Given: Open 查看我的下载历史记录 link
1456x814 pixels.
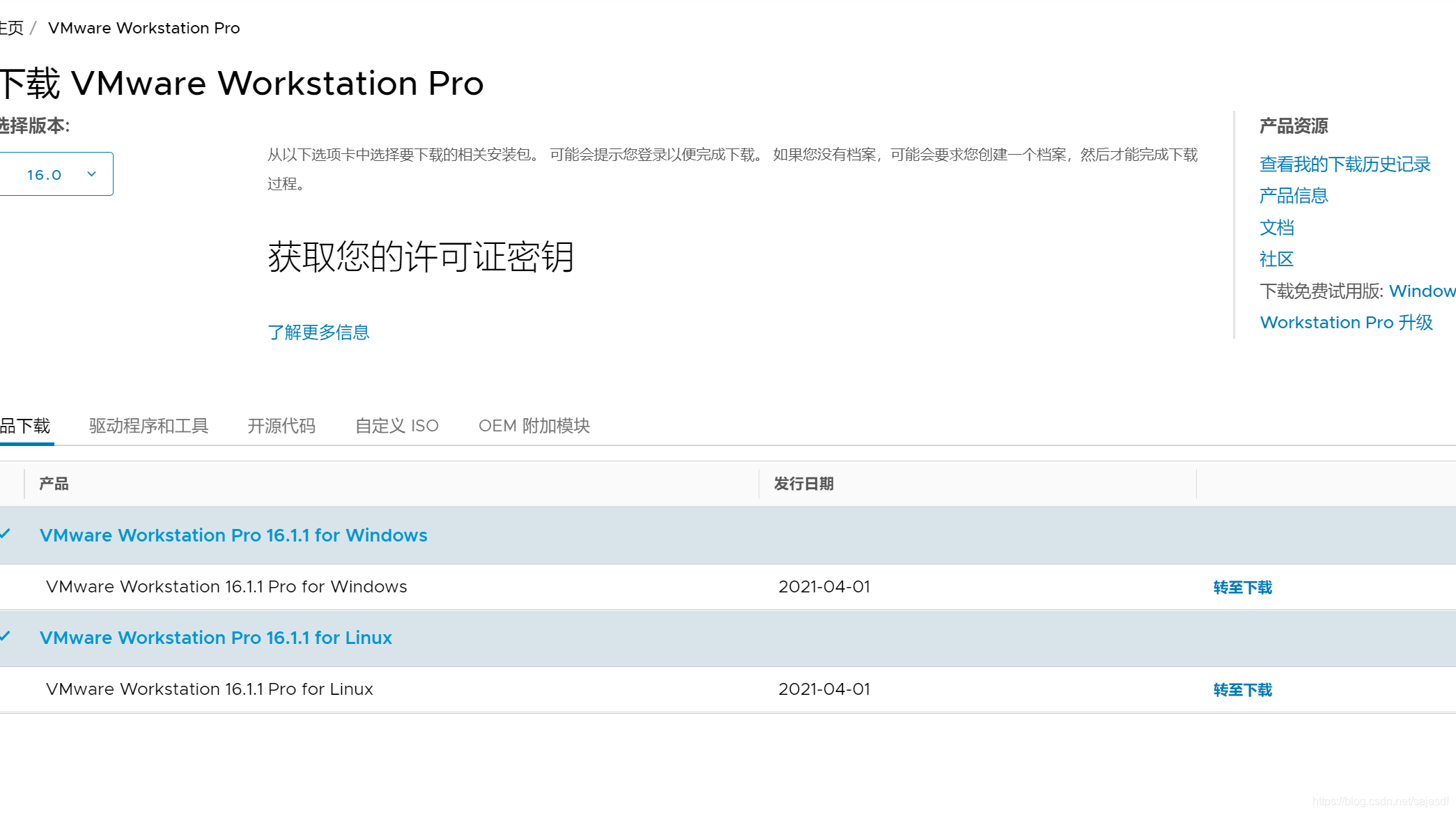Looking at the screenshot, I should click(1345, 164).
